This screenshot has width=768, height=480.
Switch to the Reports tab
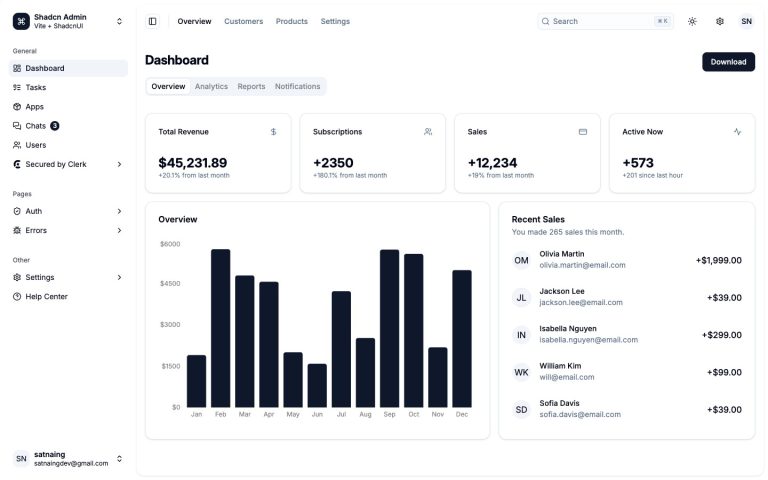tap(251, 87)
